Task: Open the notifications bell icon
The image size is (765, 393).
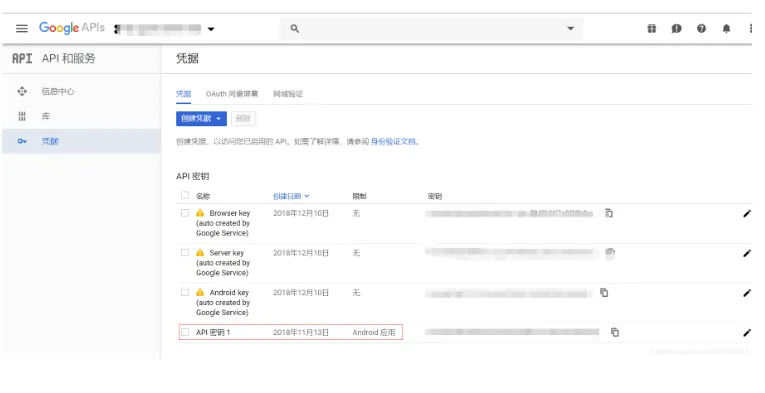Action: click(x=726, y=28)
